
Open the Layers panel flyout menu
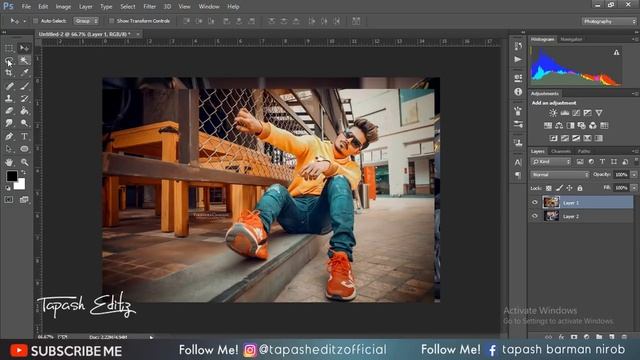point(636,151)
